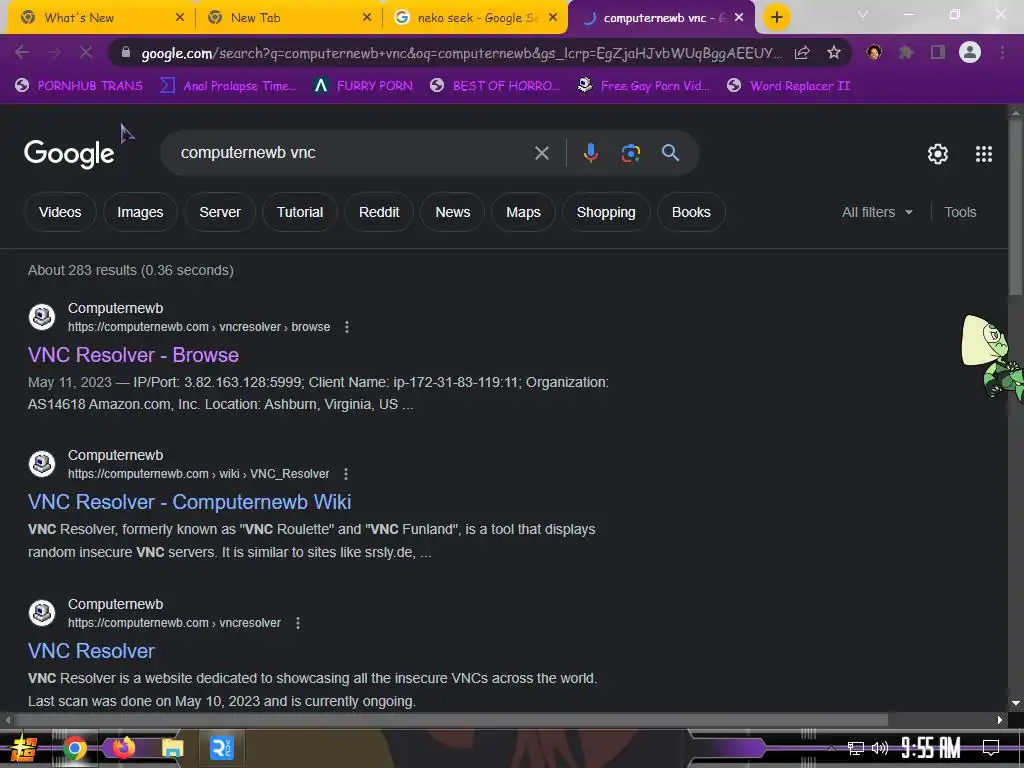1024x768 pixels.
Task: Open Chrome's three-dot menu
Action: point(1002,52)
